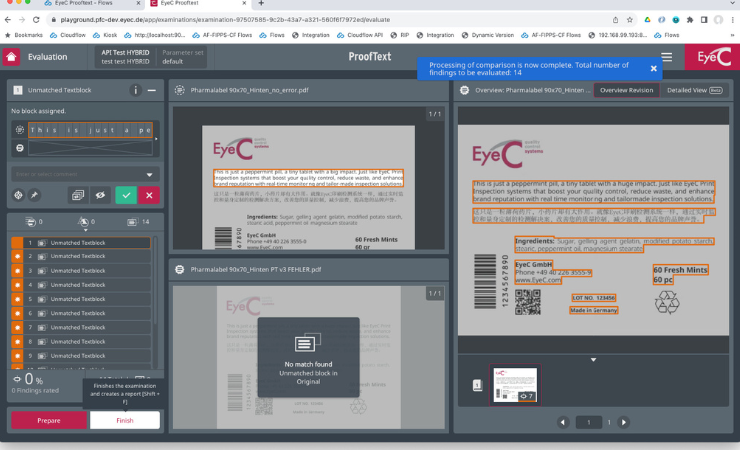Viewport: 740px width, 450px height.
Task: Click orange status marker of finding 2
Action: (x=17, y=256)
